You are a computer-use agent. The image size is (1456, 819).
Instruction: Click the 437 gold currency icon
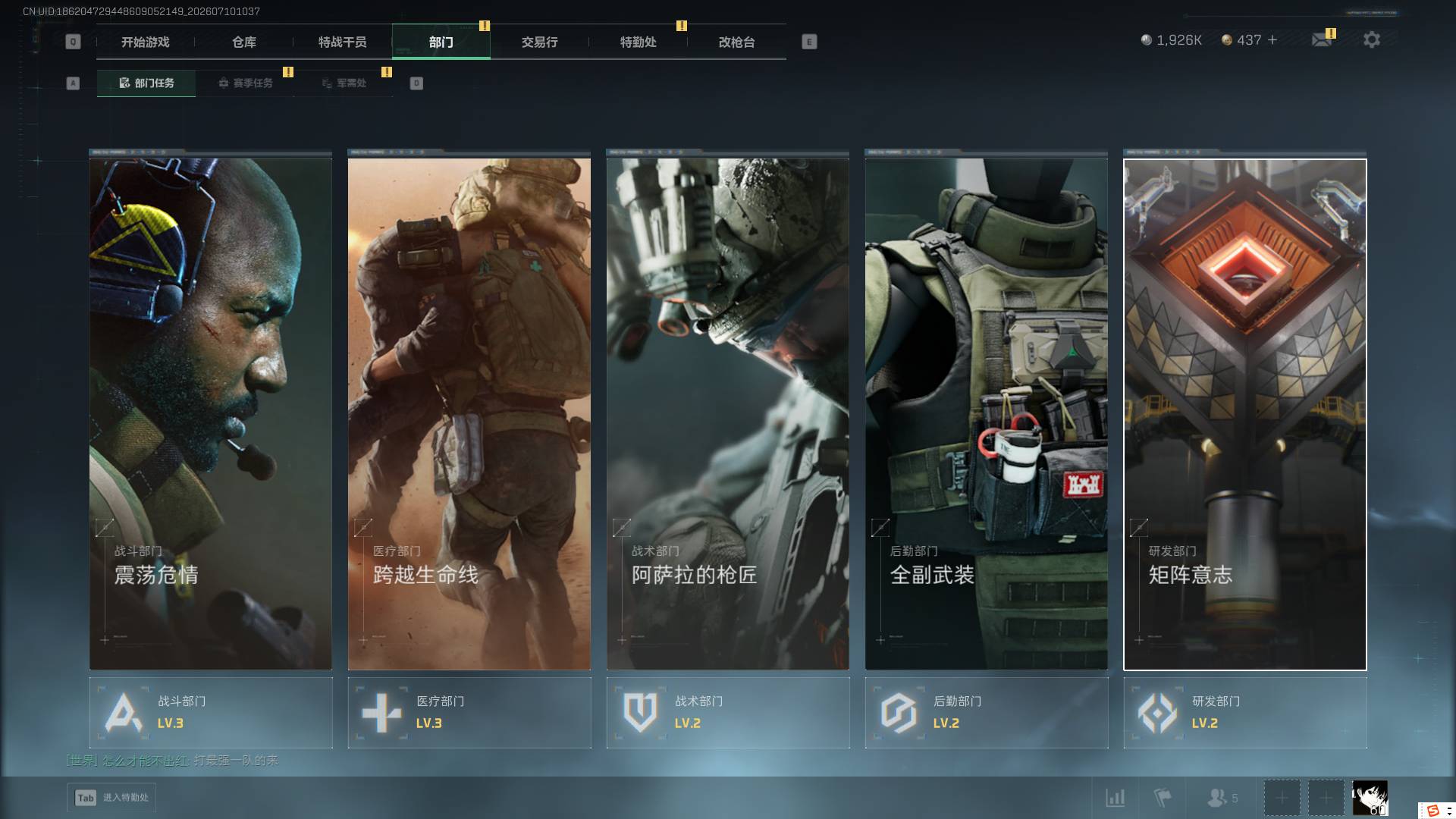[1226, 39]
